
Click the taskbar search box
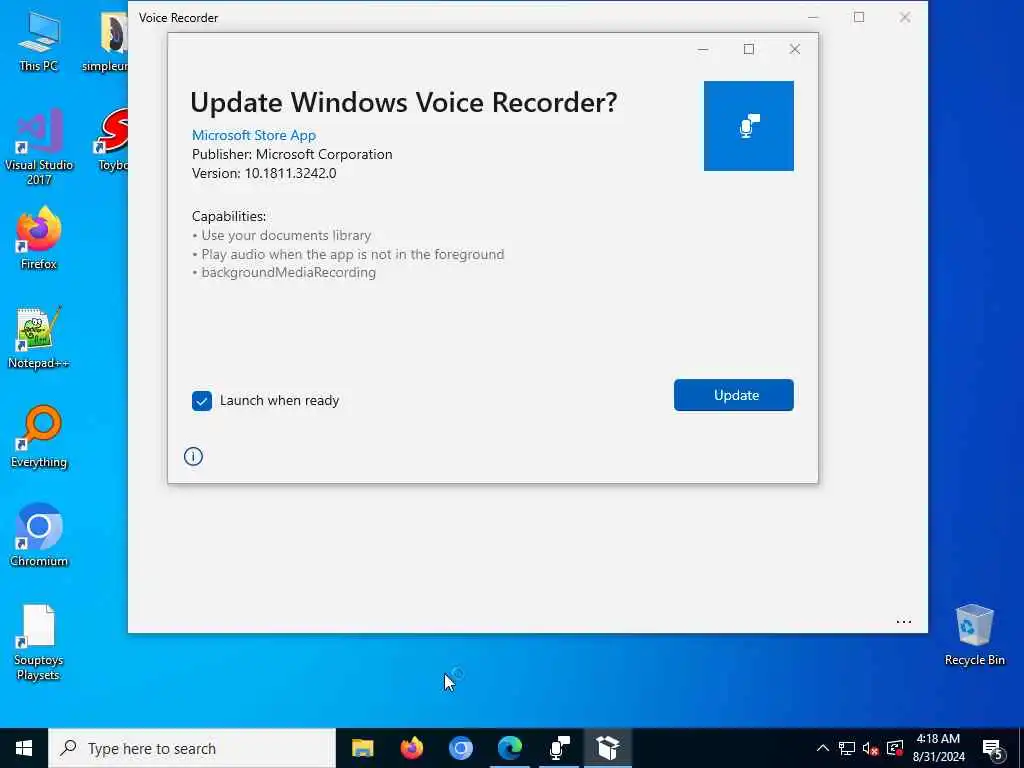[x=192, y=748]
